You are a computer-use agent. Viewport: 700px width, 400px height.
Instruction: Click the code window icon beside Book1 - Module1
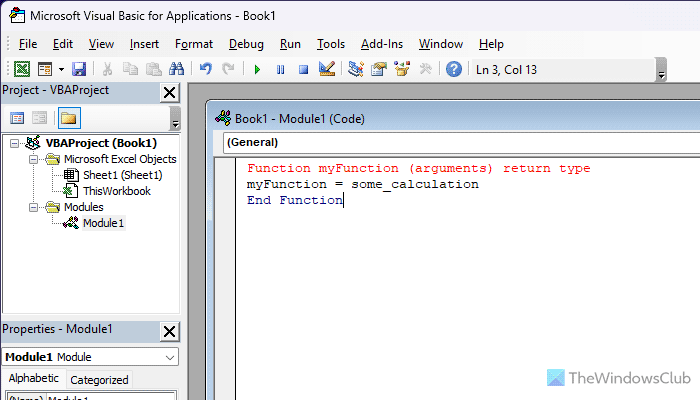pyautogui.click(x=223, y=118)
